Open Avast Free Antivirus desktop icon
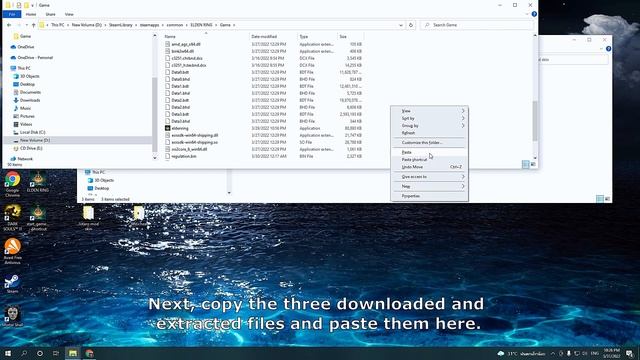The width and height of the screenshot is (640, 360). tap(13, 251)
